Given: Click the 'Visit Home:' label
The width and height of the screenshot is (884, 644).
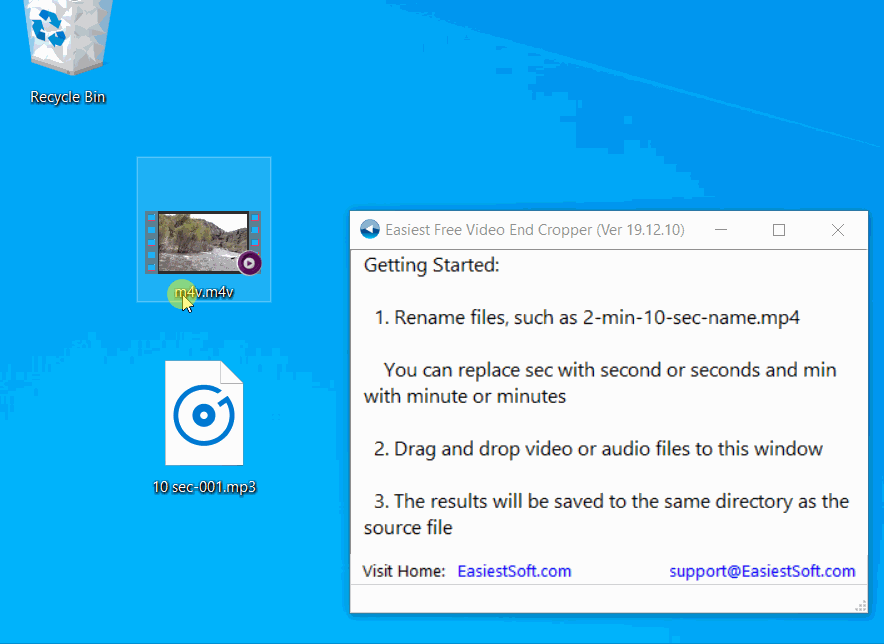Looking at the screenshot, I should [x=404, y=571].
